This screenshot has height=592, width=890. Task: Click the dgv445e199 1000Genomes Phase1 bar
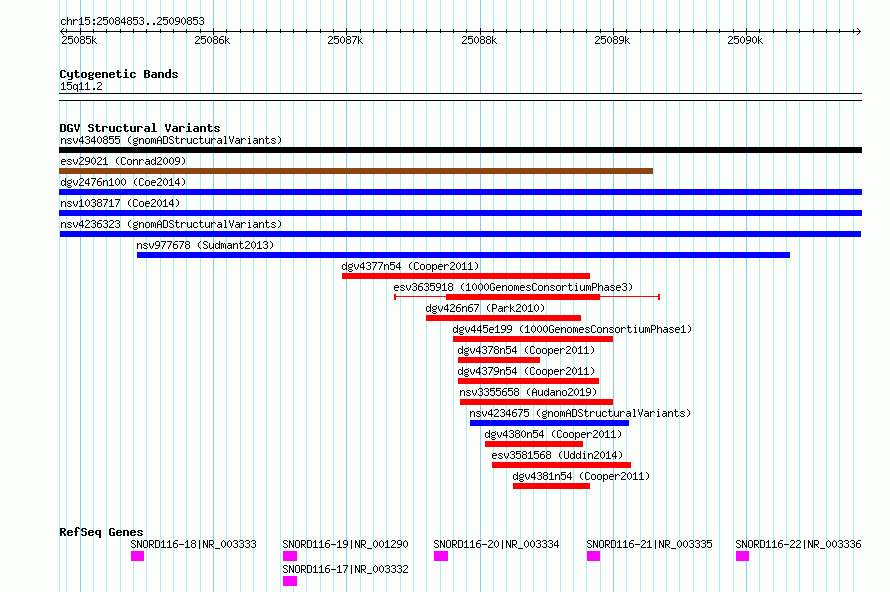533,339
